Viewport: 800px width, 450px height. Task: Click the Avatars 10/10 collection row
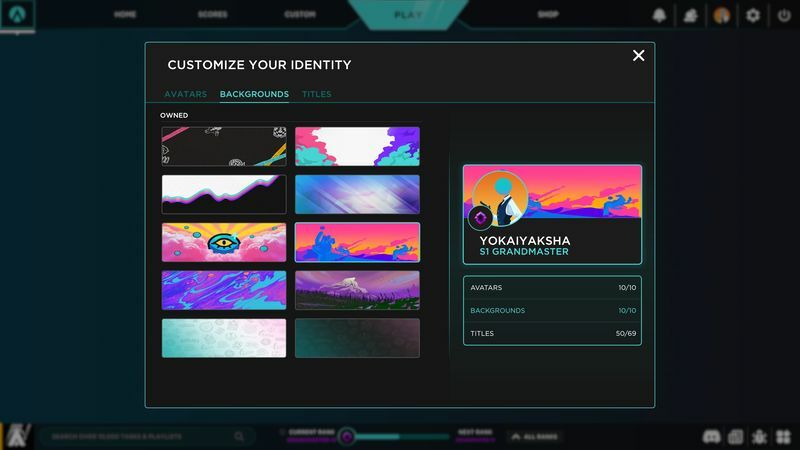[553, 288]
